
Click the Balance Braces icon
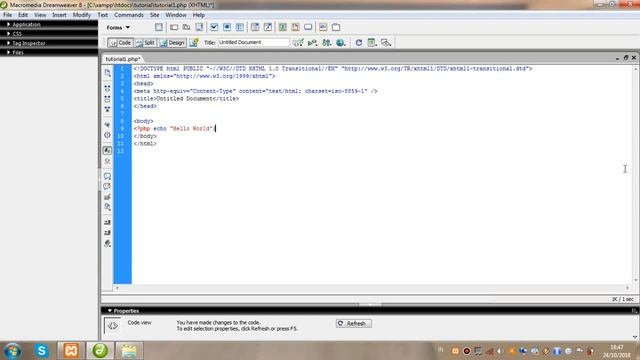click(107, 135)
